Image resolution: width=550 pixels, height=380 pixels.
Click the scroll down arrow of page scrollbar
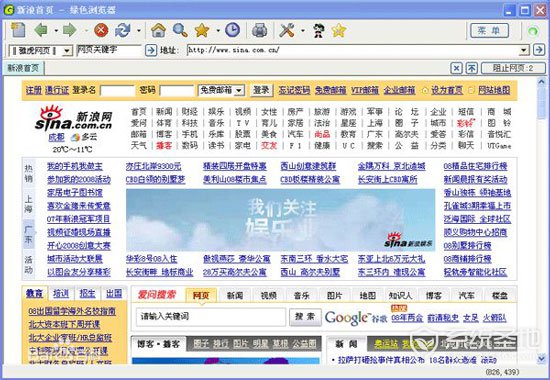coord(541,358)
